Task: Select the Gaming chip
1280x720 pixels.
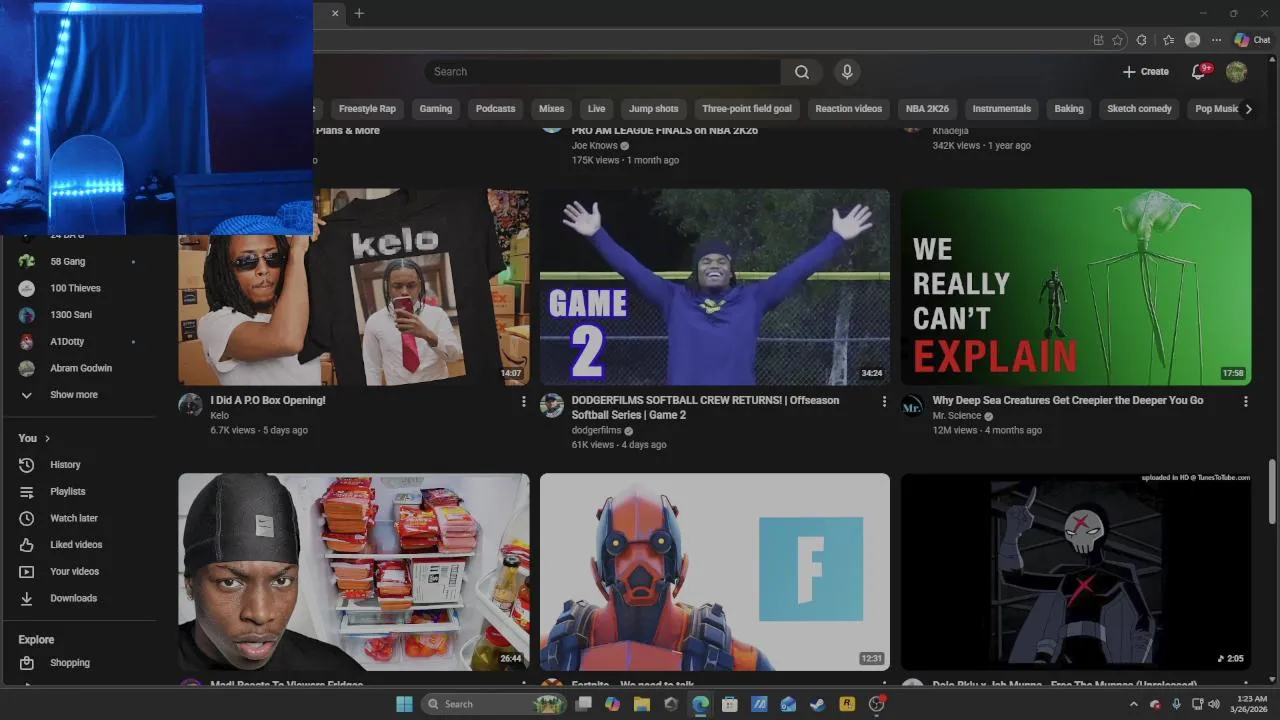Action: pyautogui.click(x=436, y=109)
